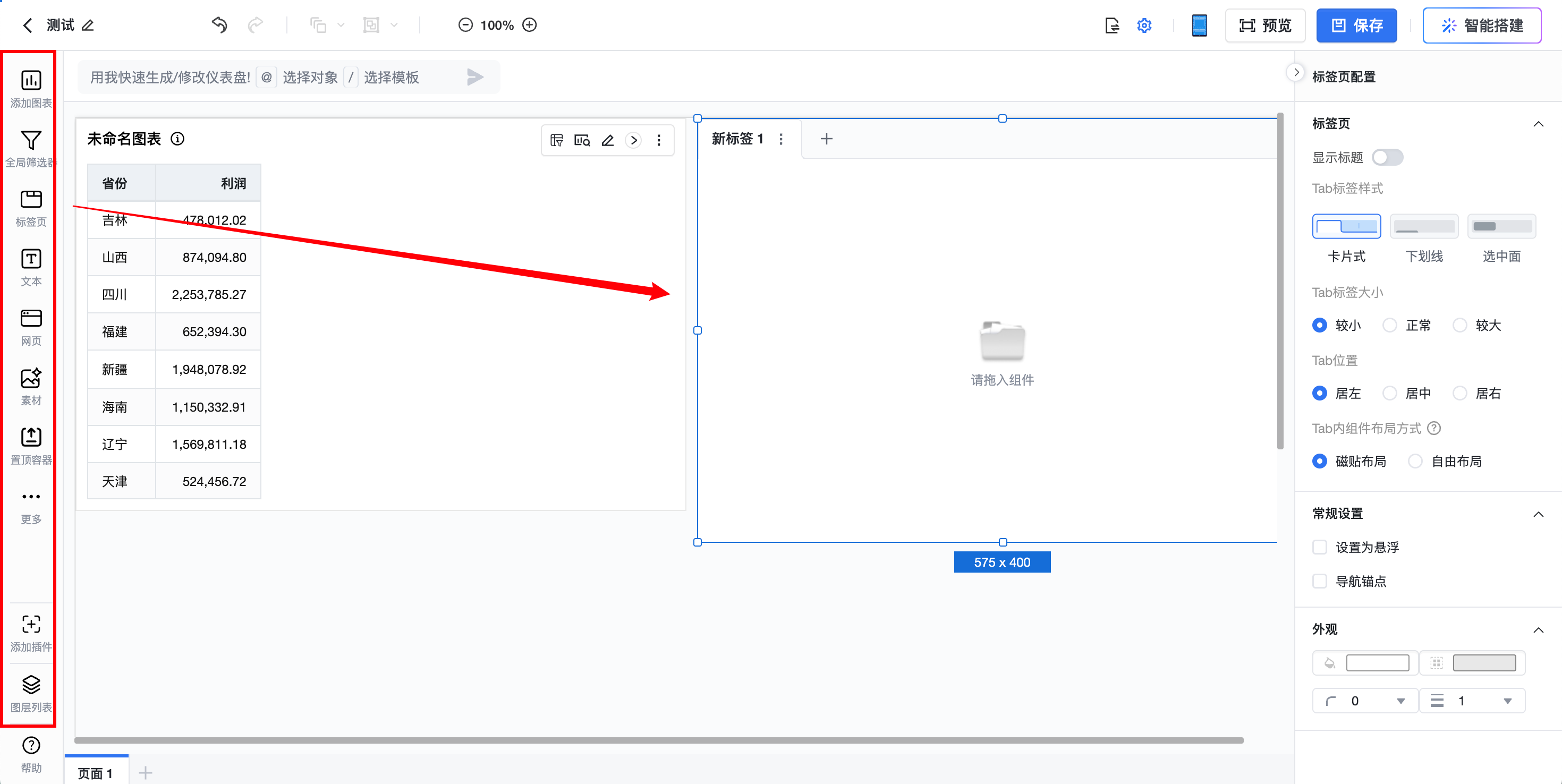Enable the Set as Floating checkbox

(1319, 548)
